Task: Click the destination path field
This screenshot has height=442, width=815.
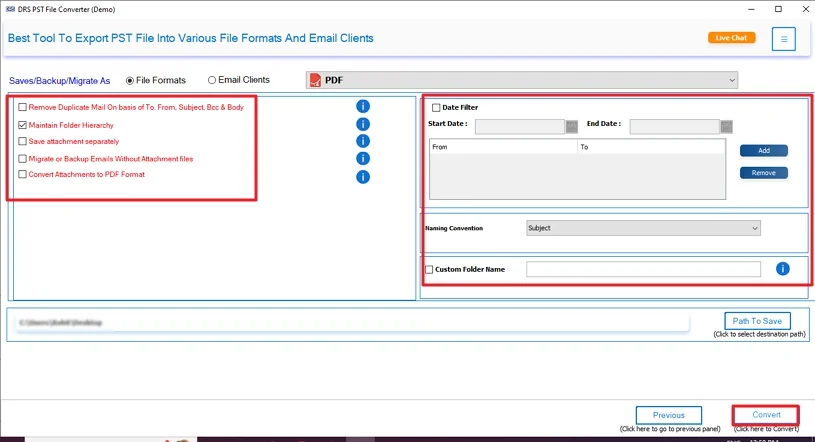Action: point(351,323)
